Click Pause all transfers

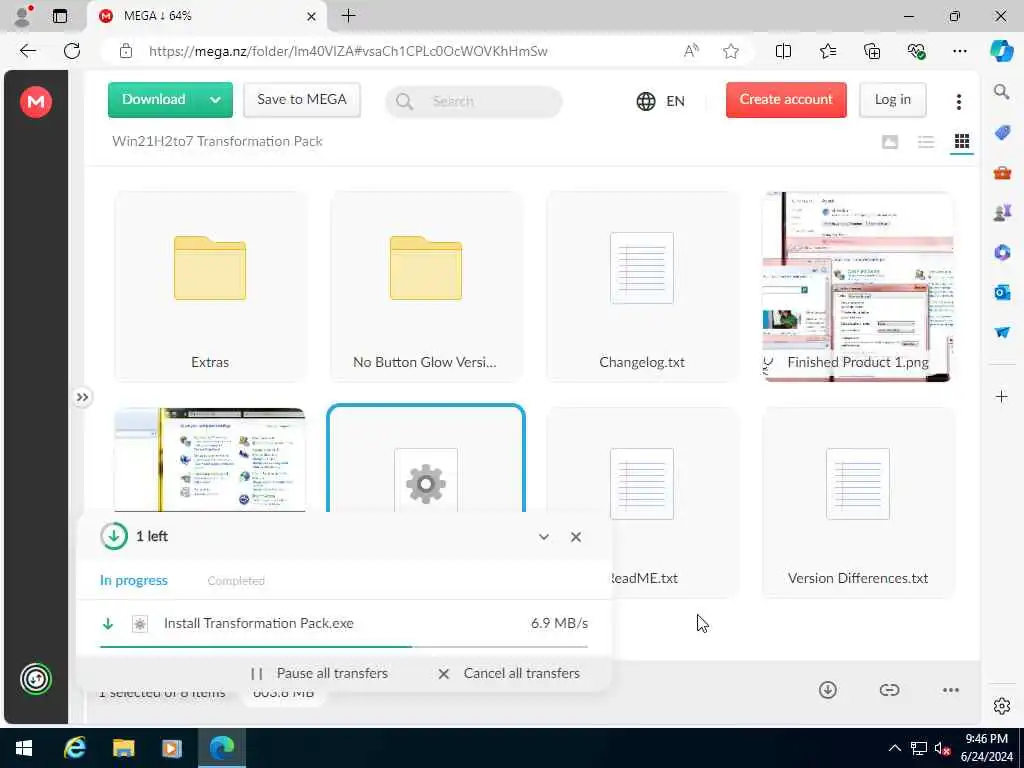319,673
